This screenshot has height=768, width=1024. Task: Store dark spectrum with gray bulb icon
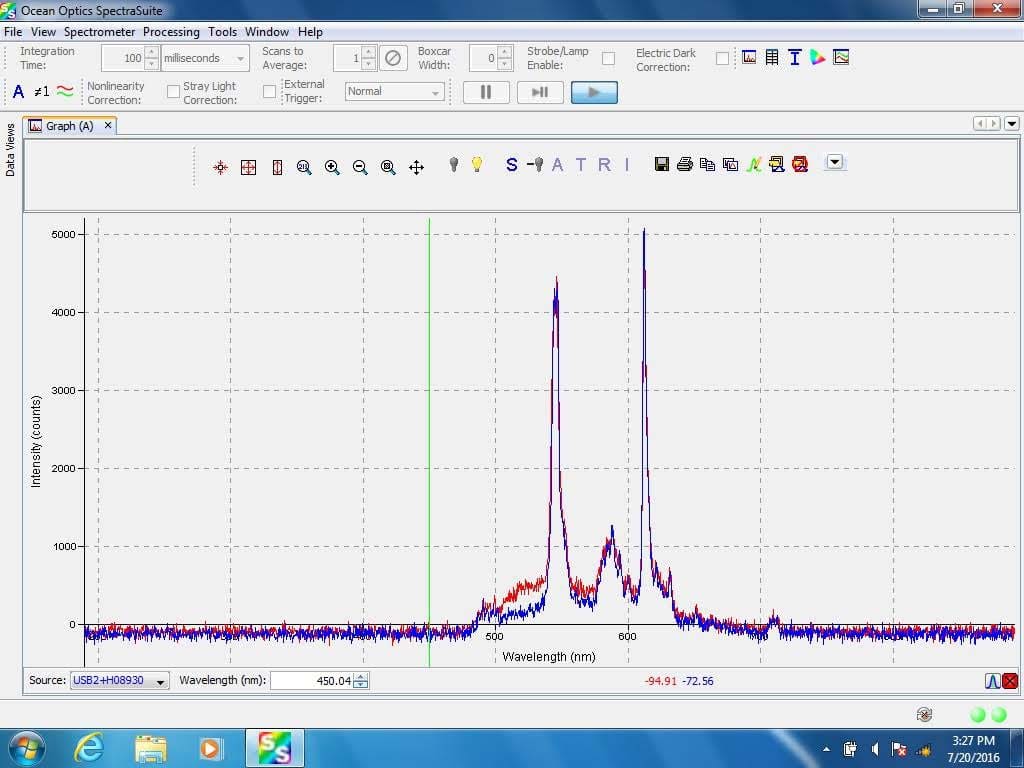[x=453, y=165]
